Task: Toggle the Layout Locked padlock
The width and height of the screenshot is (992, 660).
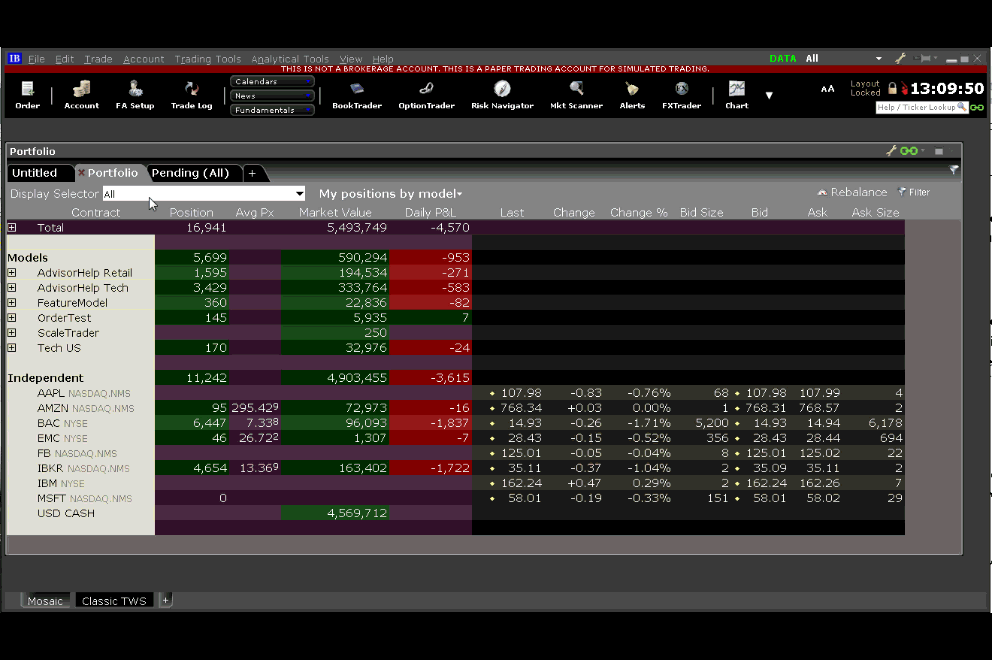Action: [892, 88]
